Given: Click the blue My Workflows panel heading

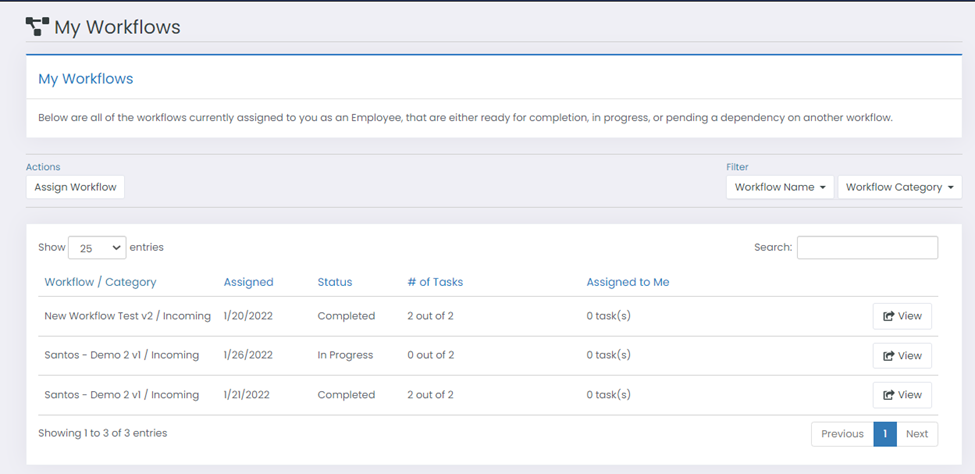Looking at the screenshot, I should pos(86,79).
